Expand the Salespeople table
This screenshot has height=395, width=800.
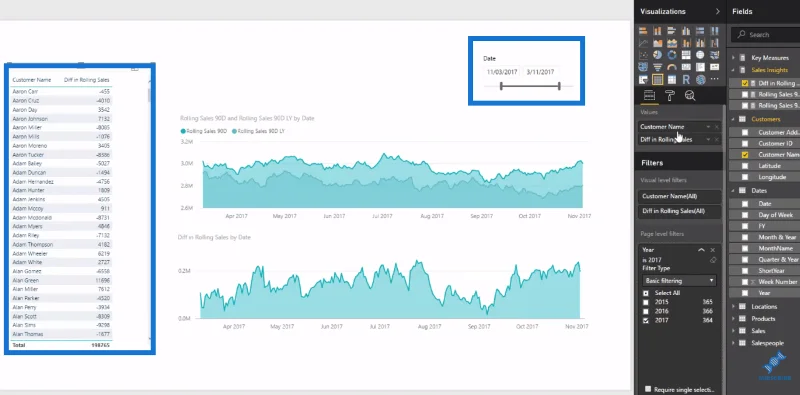point(734,343)
